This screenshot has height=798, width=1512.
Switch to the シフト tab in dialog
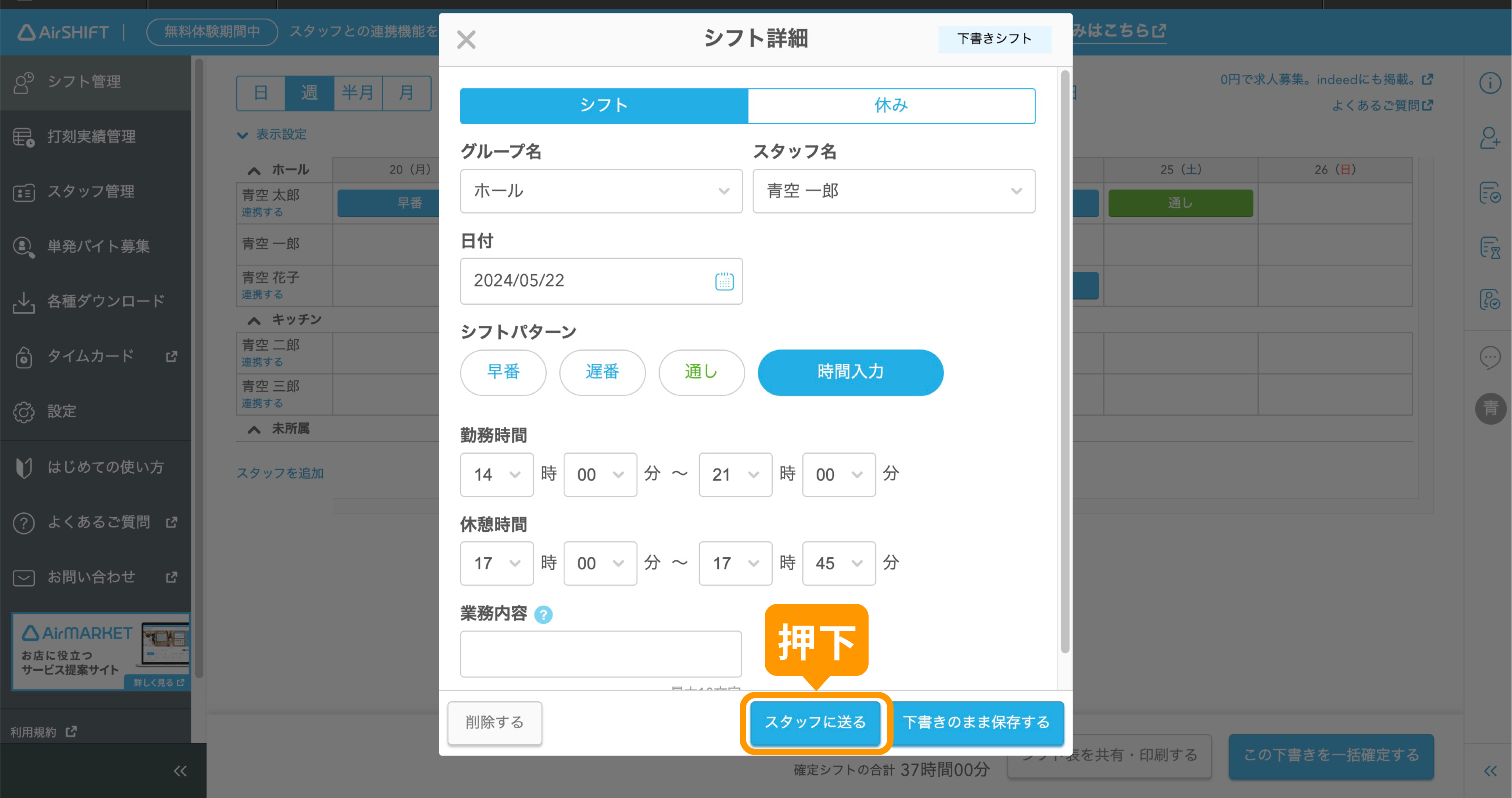[604, 106]
